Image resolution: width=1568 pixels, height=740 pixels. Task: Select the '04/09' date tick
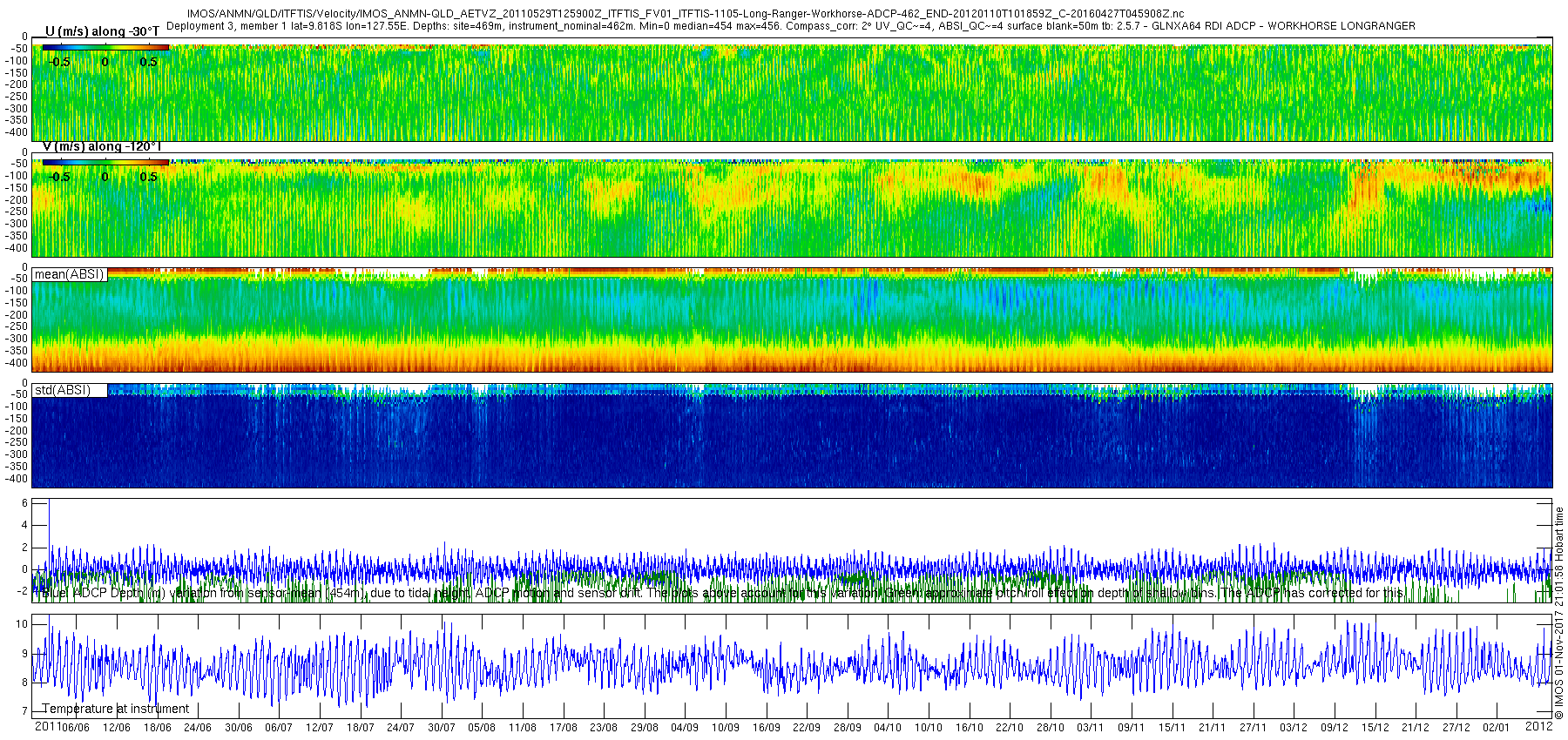point(685,728)
